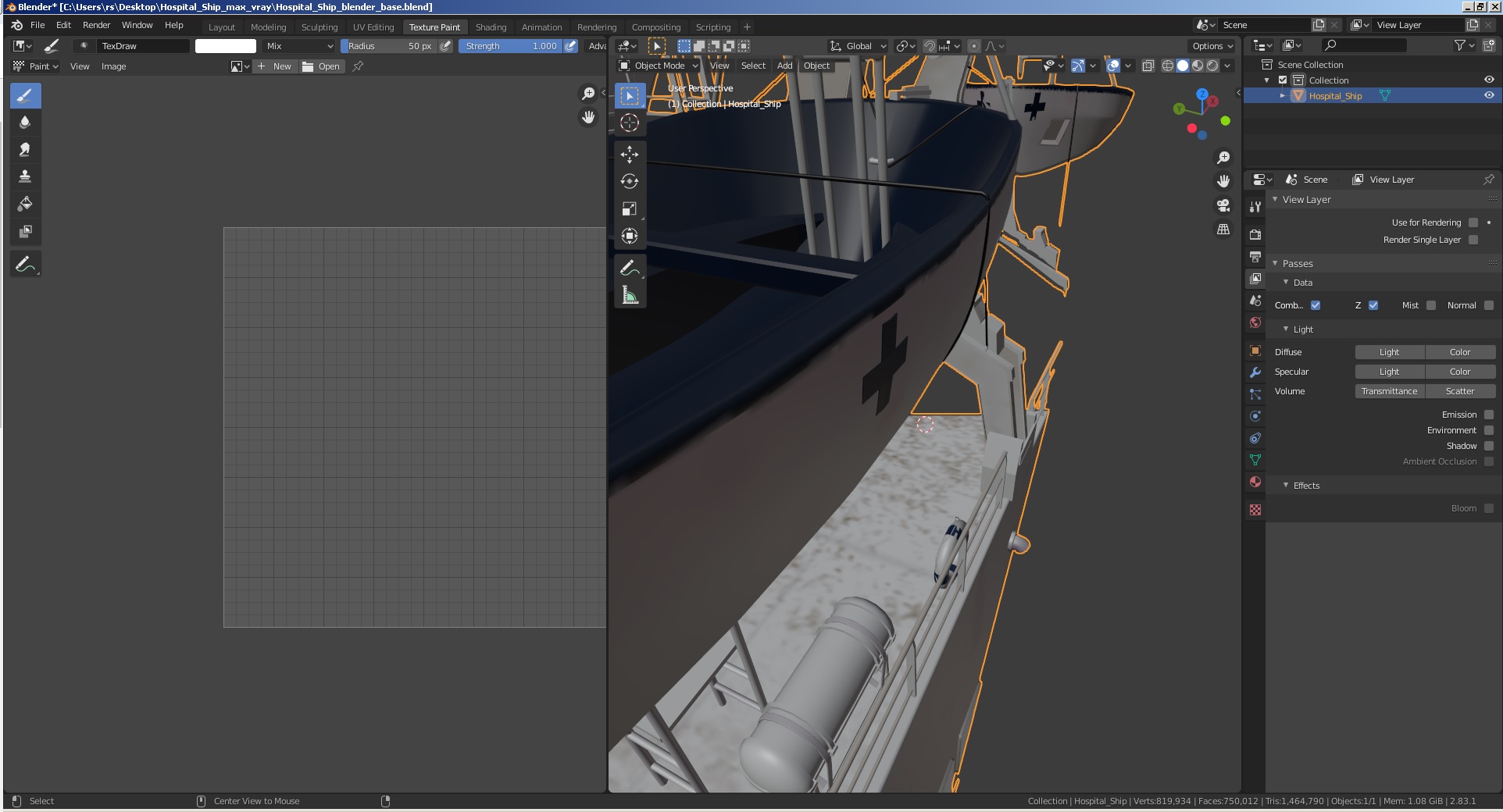Select the Draw brush tool
This screenshot has width=1503, height=812.
pos(25,96)
